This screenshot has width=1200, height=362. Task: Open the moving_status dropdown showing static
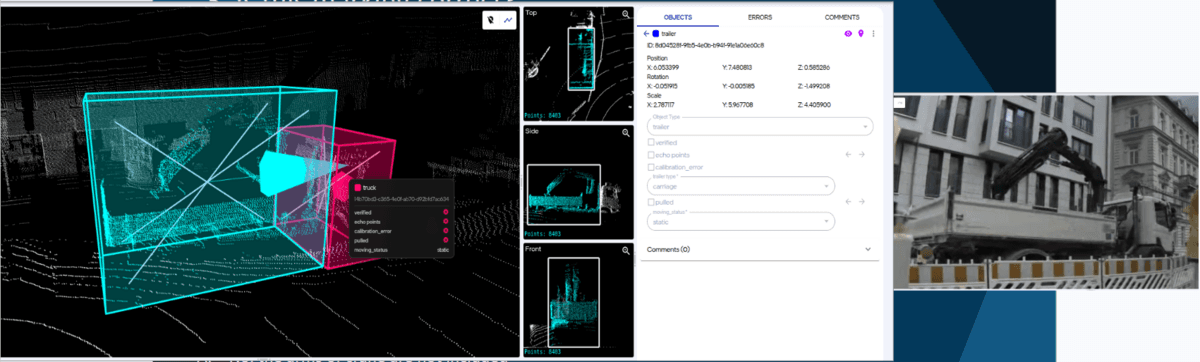(740, 222)
